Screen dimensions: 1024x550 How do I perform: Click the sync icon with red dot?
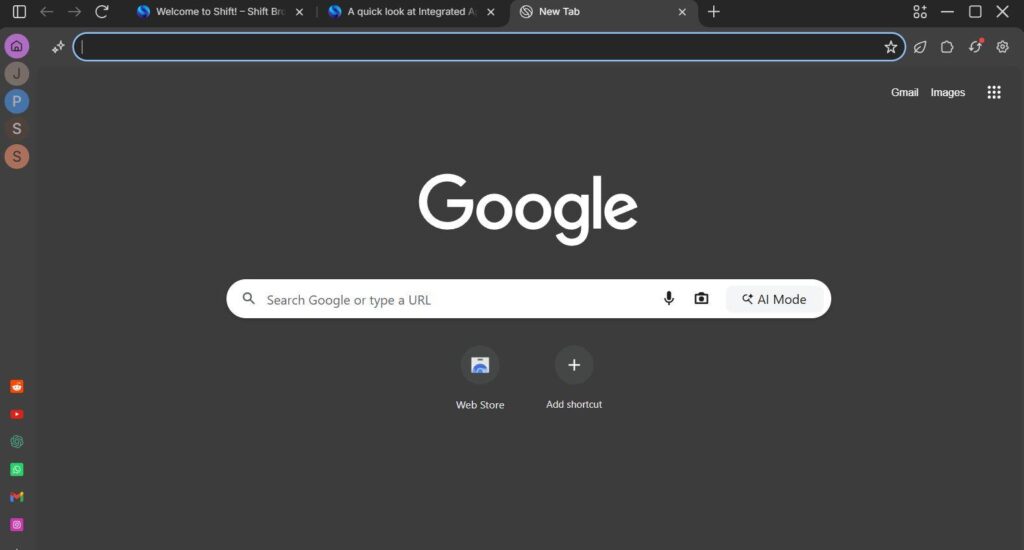(x=975, y=46)
